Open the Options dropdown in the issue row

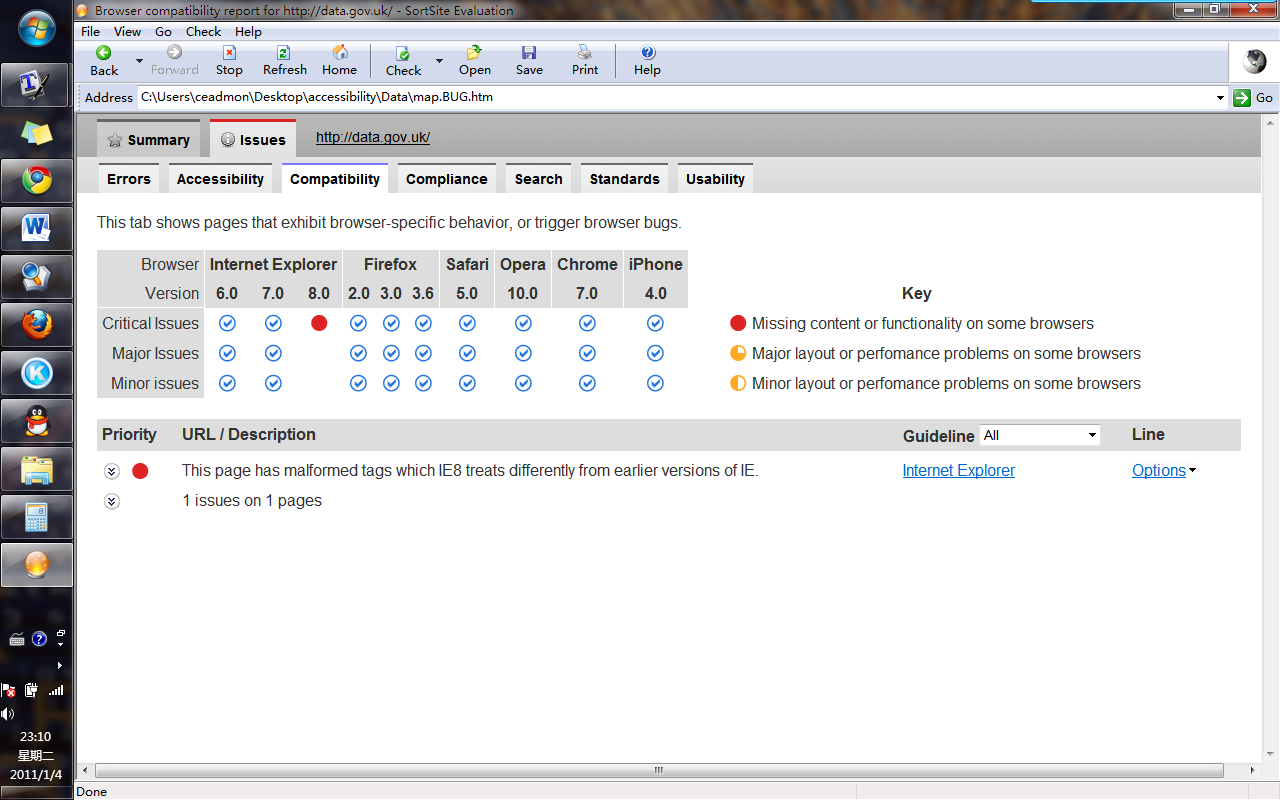tap(1164, 470)
